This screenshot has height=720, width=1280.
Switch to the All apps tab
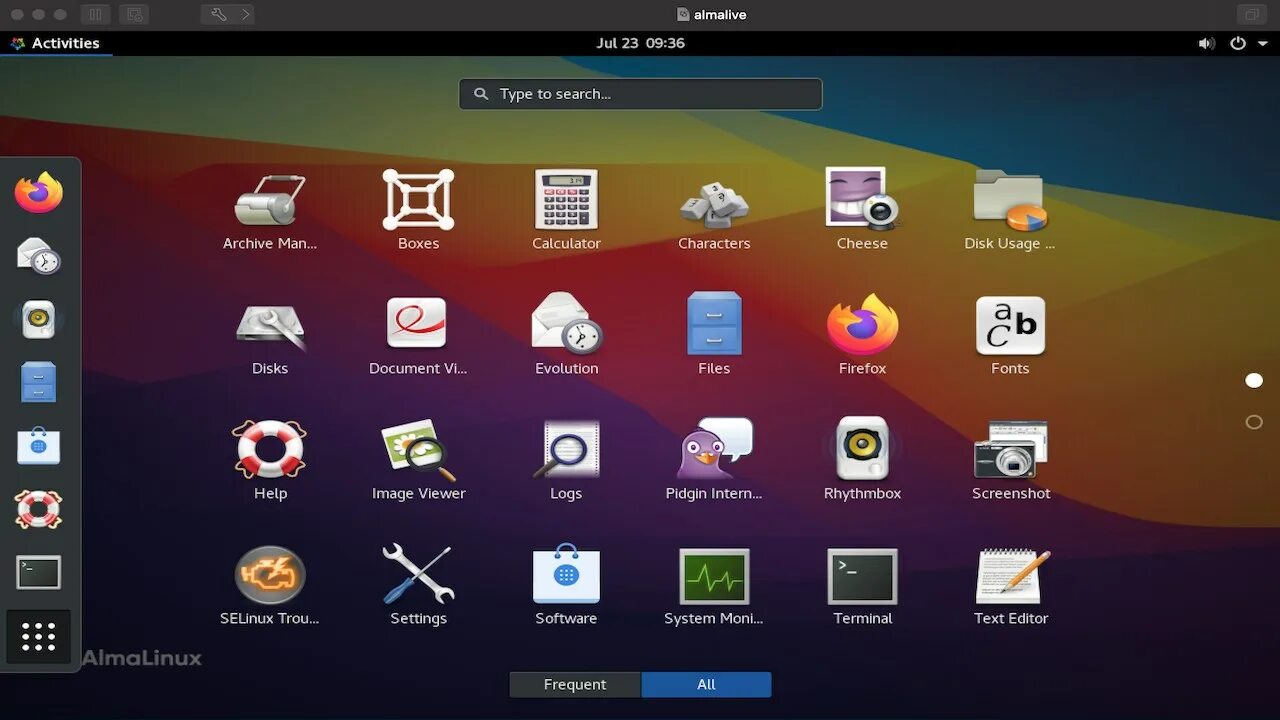706,684
